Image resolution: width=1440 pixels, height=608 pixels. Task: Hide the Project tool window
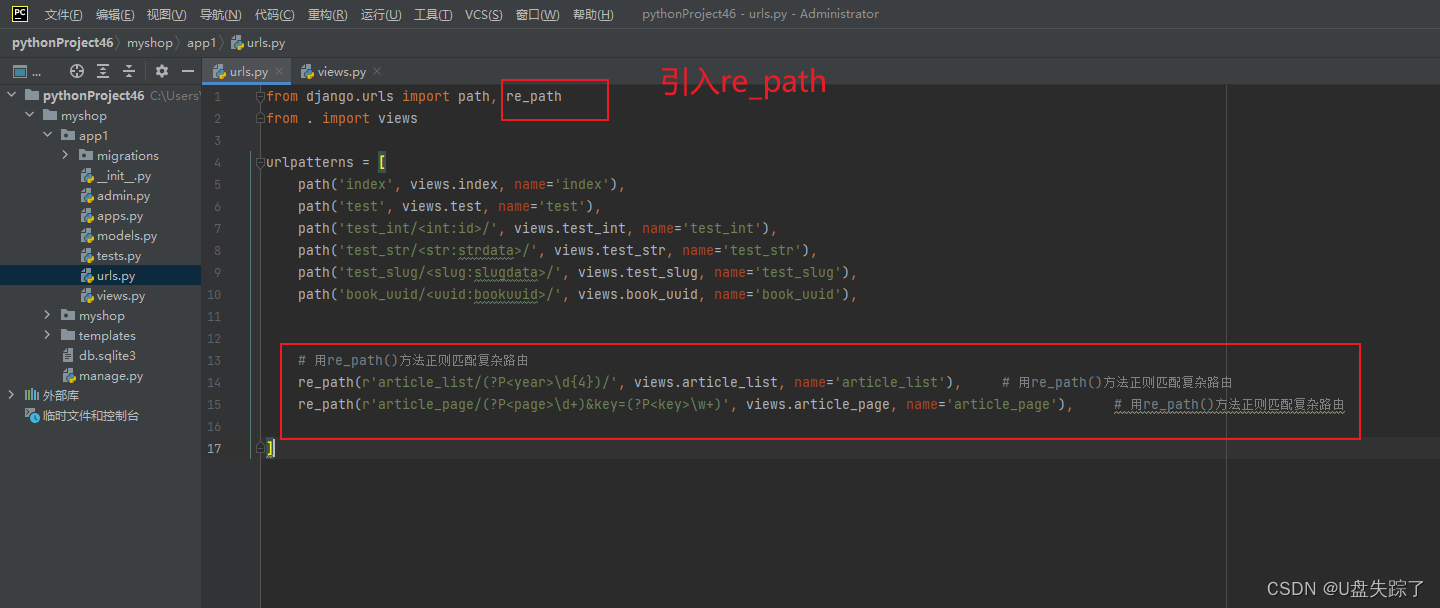(187, 71)
